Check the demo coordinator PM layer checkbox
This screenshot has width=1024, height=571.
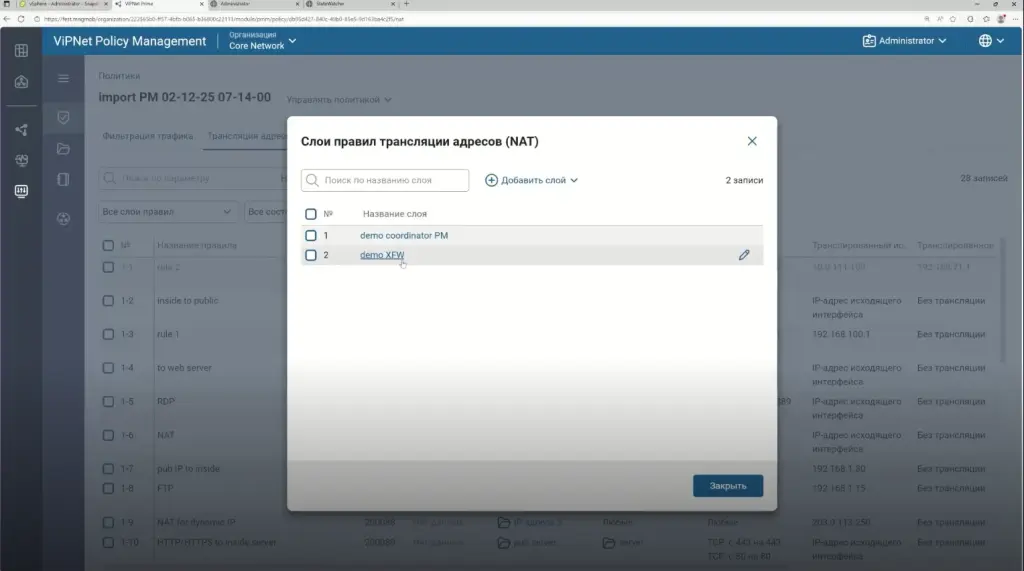(311, 235)
